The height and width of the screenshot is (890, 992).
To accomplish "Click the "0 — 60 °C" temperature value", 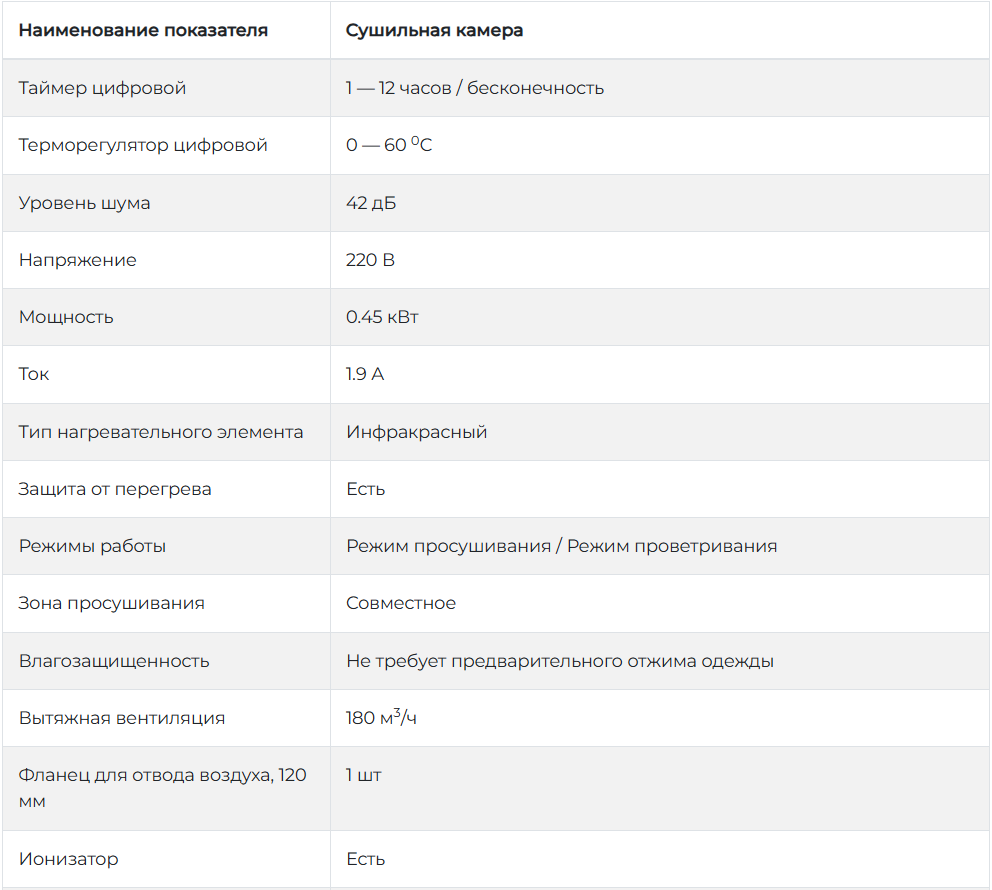I will coord(389,145).
